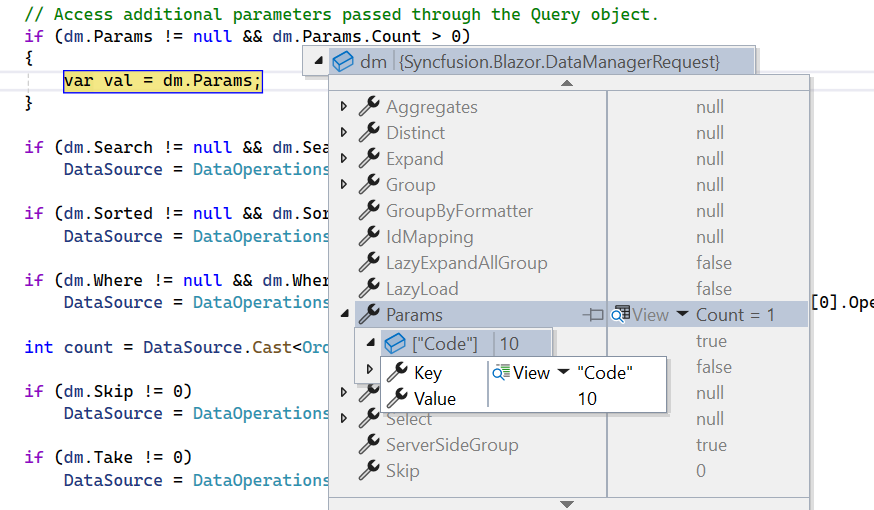The image size is (874, 510).
Task: Click the Select wrench icon
Action: click(369, 418)
